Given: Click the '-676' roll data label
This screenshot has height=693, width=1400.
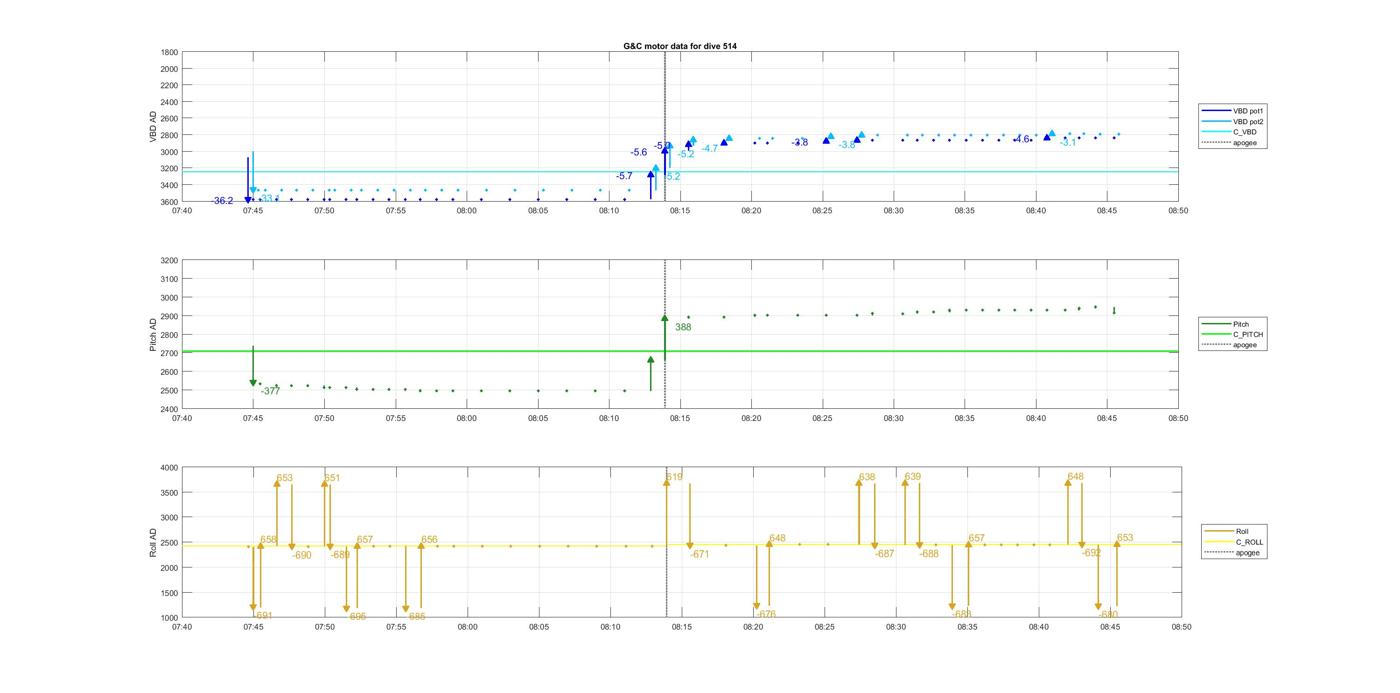Looking at the screenshot, I should (766, 615).
